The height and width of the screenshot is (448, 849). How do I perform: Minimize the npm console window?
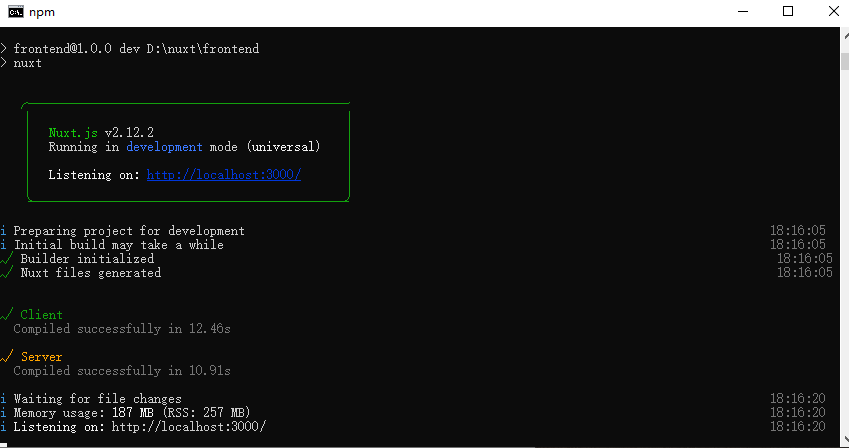tap(743, 11)
